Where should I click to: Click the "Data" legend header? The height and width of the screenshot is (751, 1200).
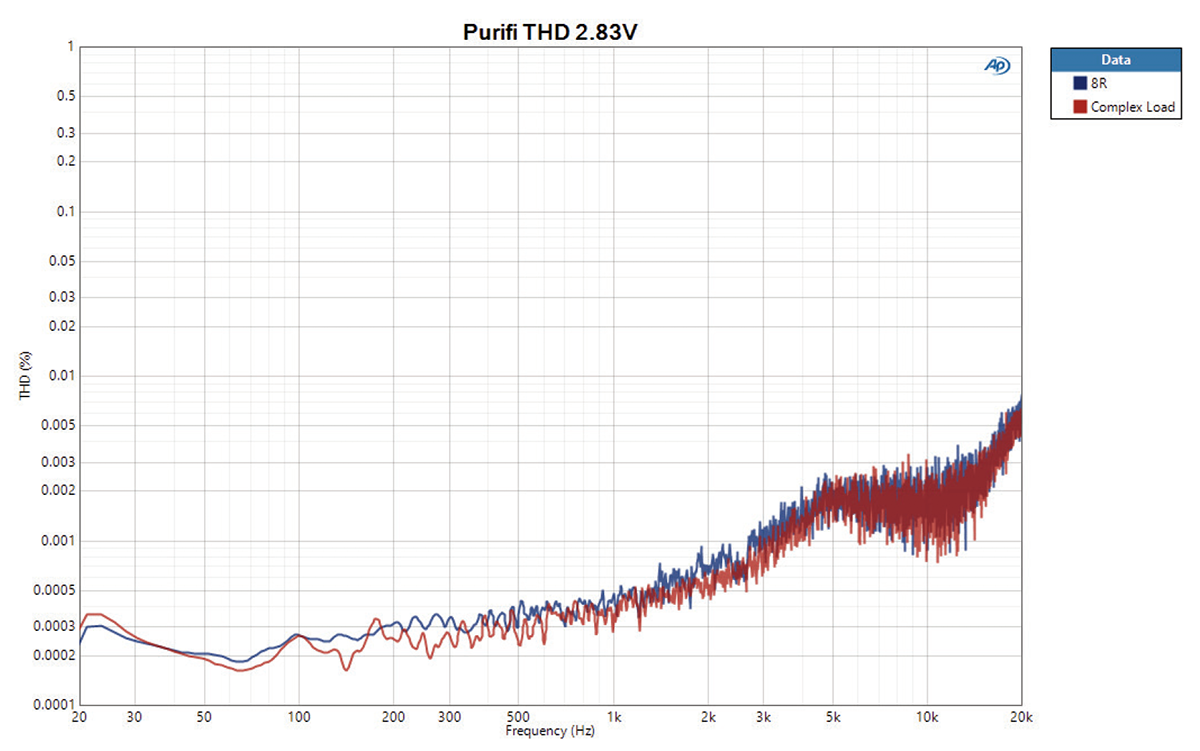click(1116, 59)
